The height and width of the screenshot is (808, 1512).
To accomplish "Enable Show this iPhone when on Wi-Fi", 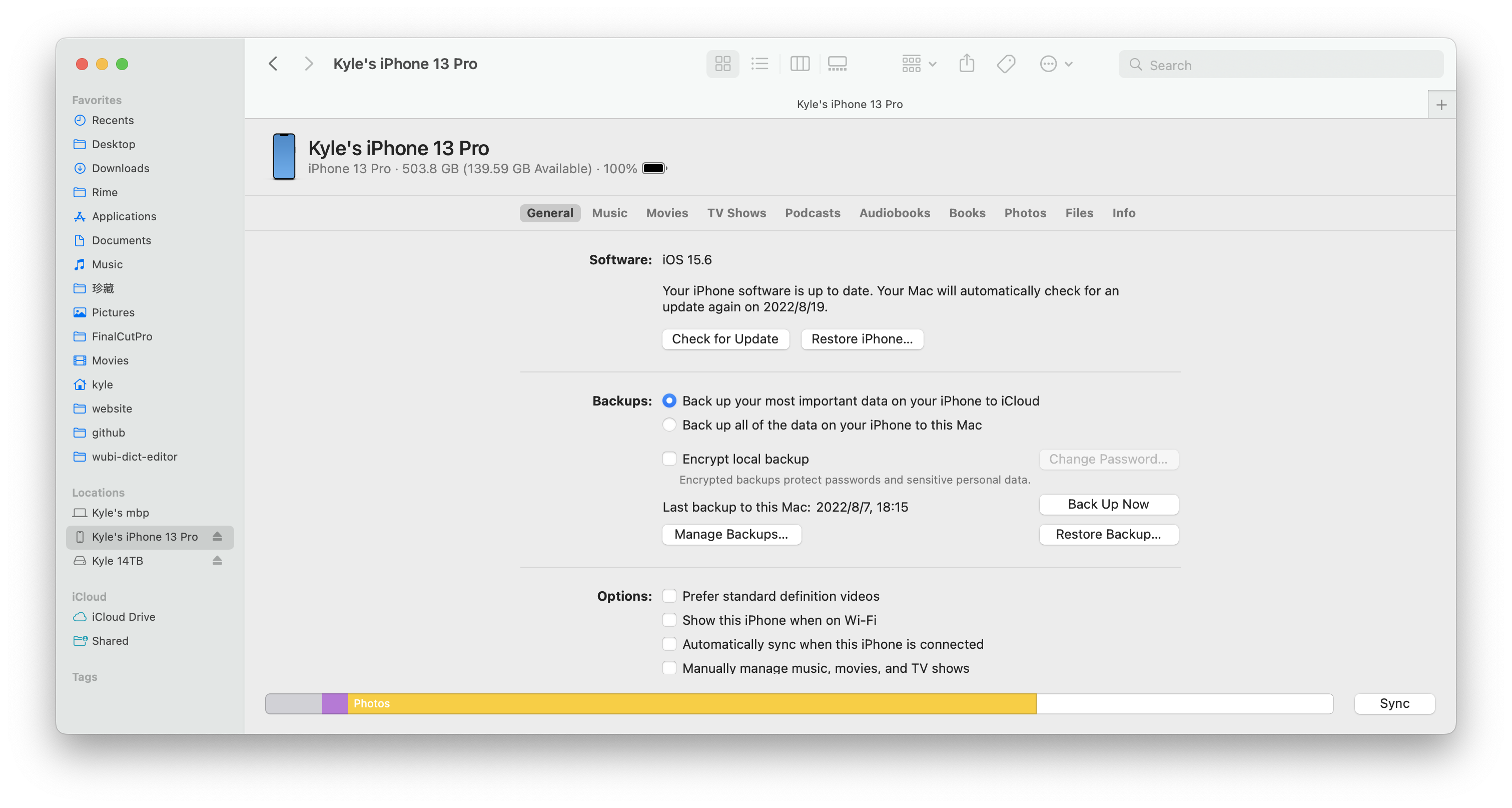I will click(669, 620).
